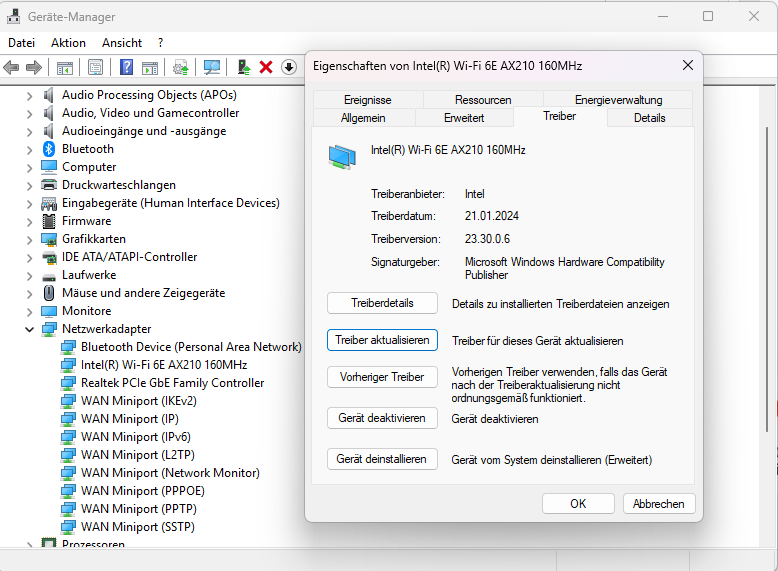The image size is (778, 571).
Task: Click the Laufwerke drive icon
Action: [x=49, y=276]
